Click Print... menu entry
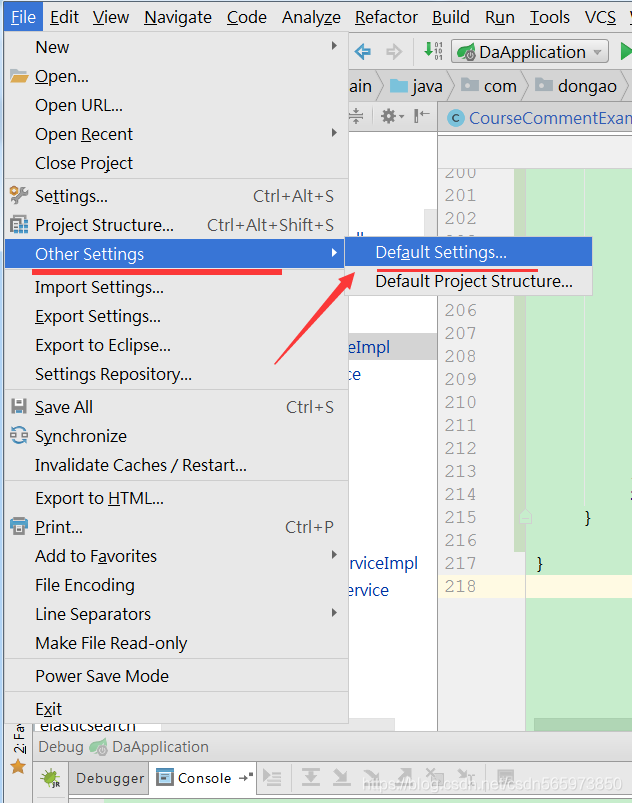Viewport: 632px width, 803px height. click(x=177, y=527)
